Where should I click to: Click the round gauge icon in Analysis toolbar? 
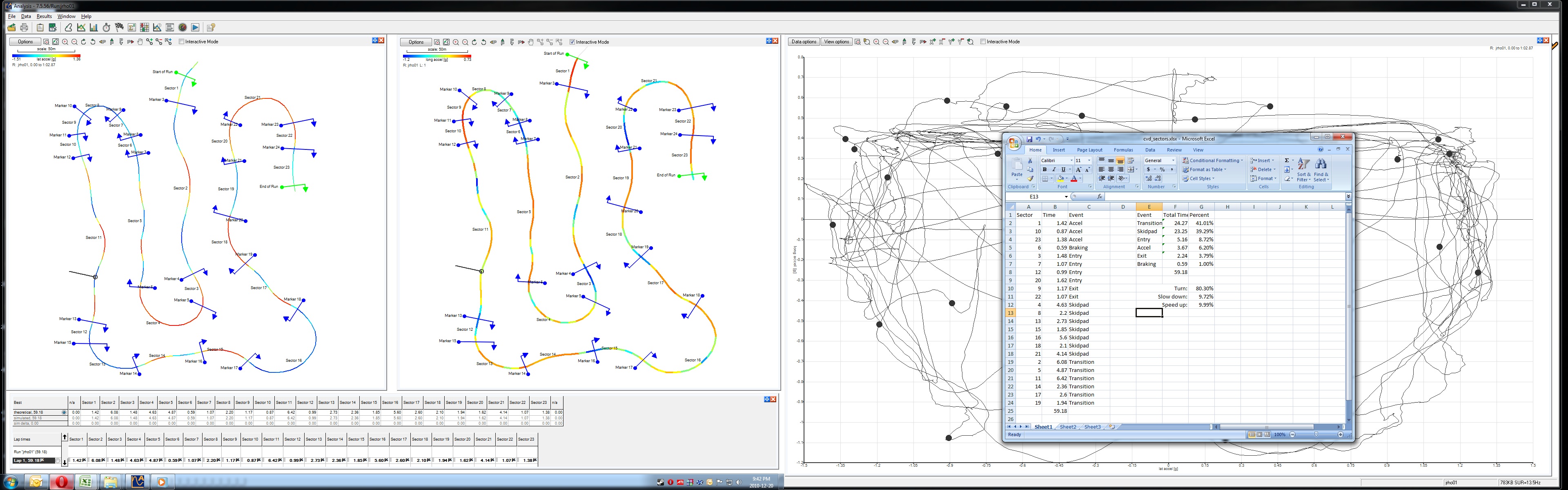click(x=183, y=27)
